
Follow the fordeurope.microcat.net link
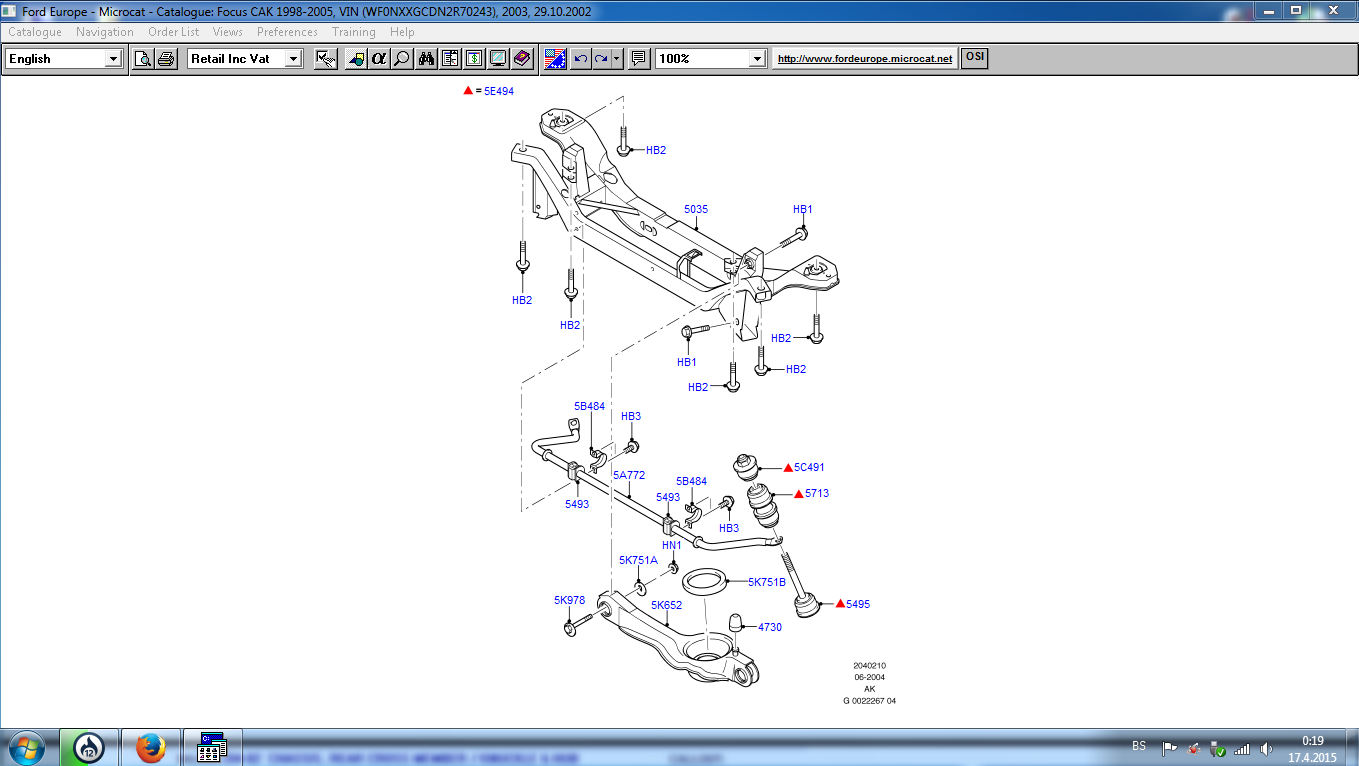(x=865, y=59)
